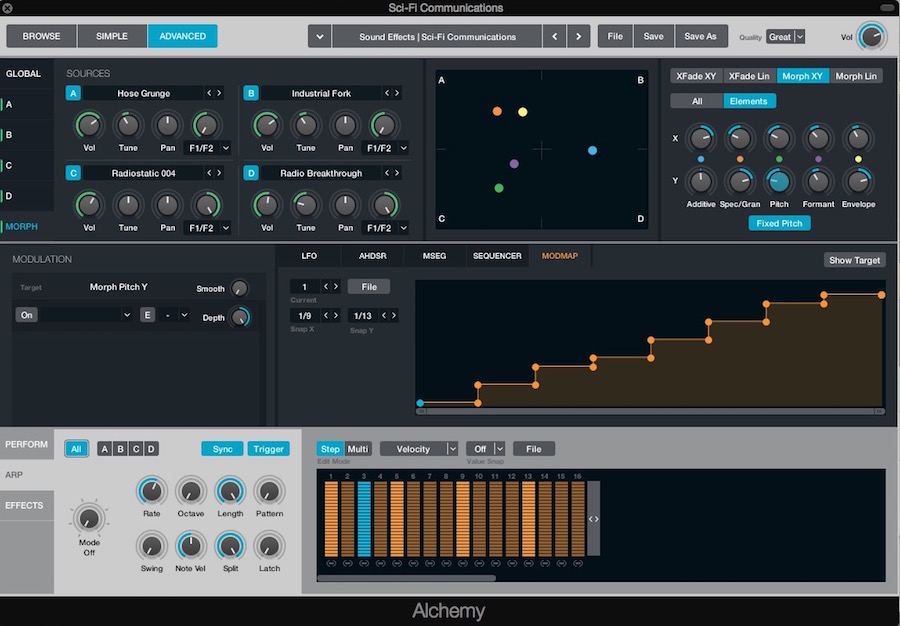The width and height of the screenshot is (900, 626).
Task: Click the orange morph point
Action: coord(497,111)
